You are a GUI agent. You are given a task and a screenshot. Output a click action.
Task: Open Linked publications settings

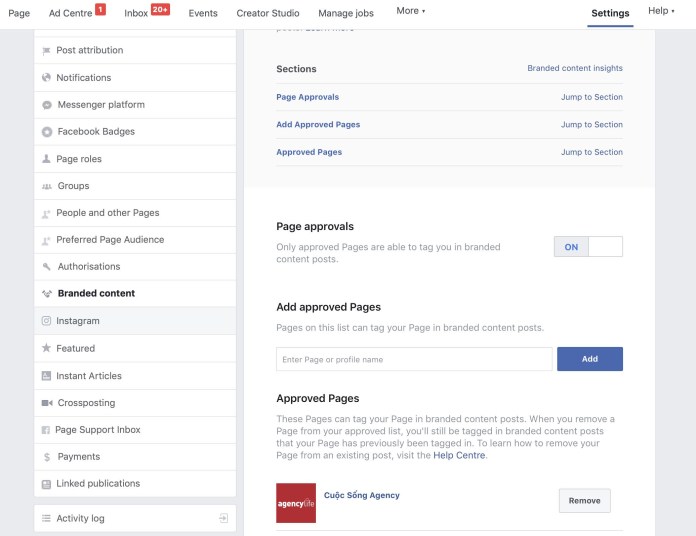pyautogui.click(x=135, y=484)
